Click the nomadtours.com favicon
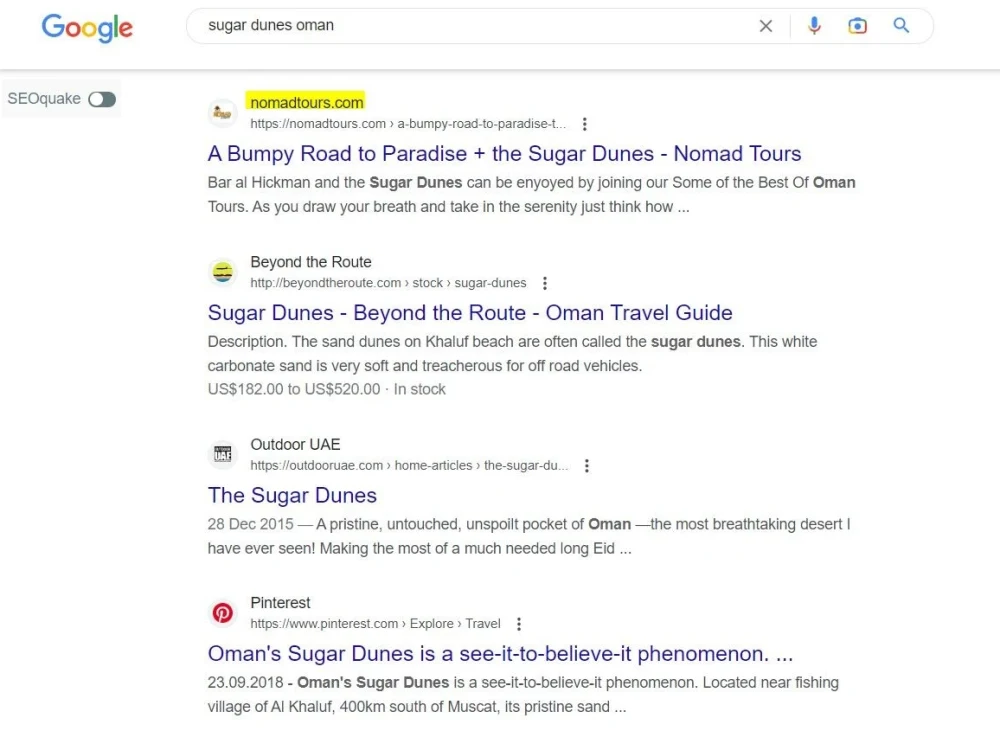This screenshot has height=750, width=1000. coord(223,114)
